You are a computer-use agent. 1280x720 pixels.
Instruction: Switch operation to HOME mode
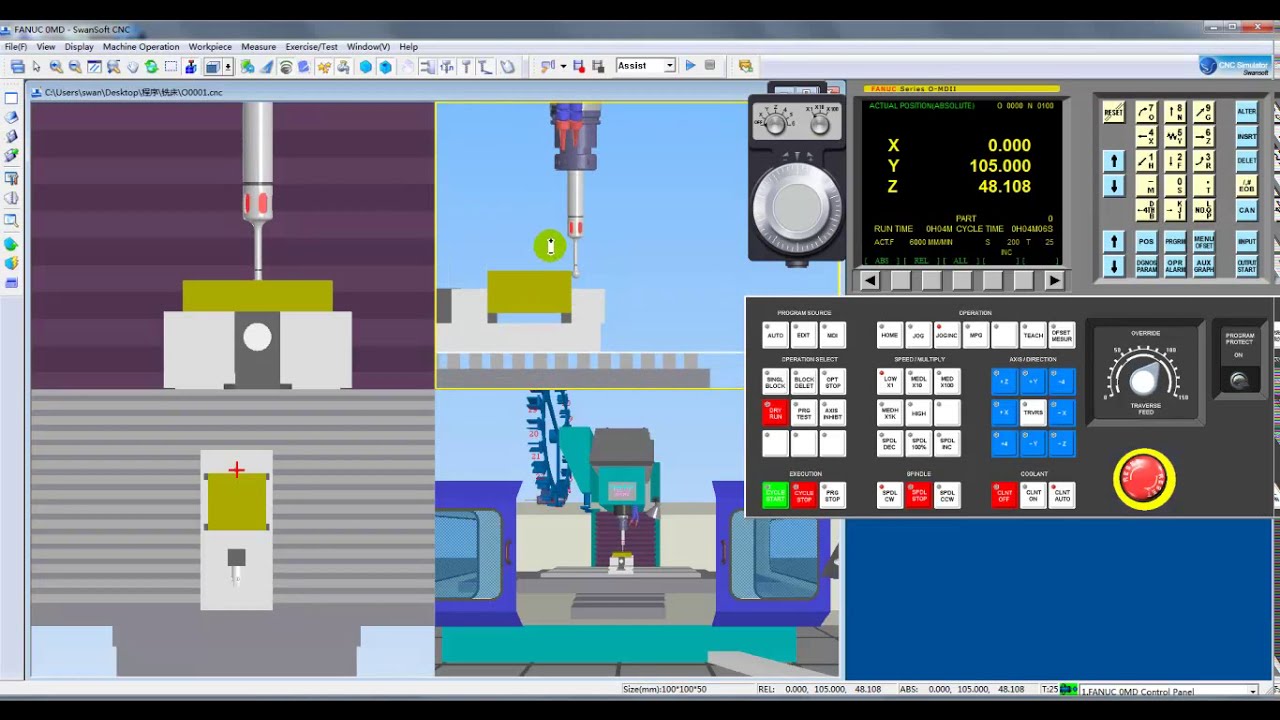click(x=889, y=335)
